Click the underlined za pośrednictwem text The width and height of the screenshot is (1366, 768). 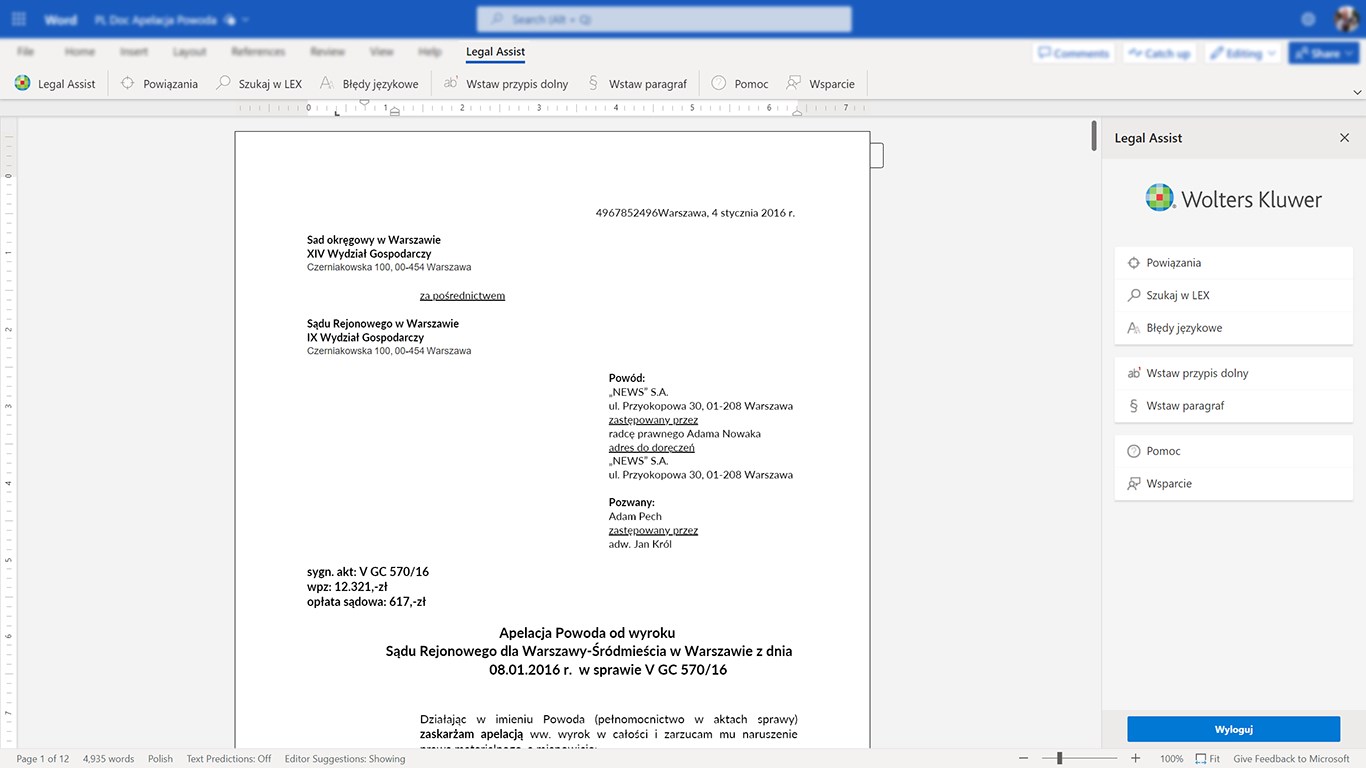[462, 296]
